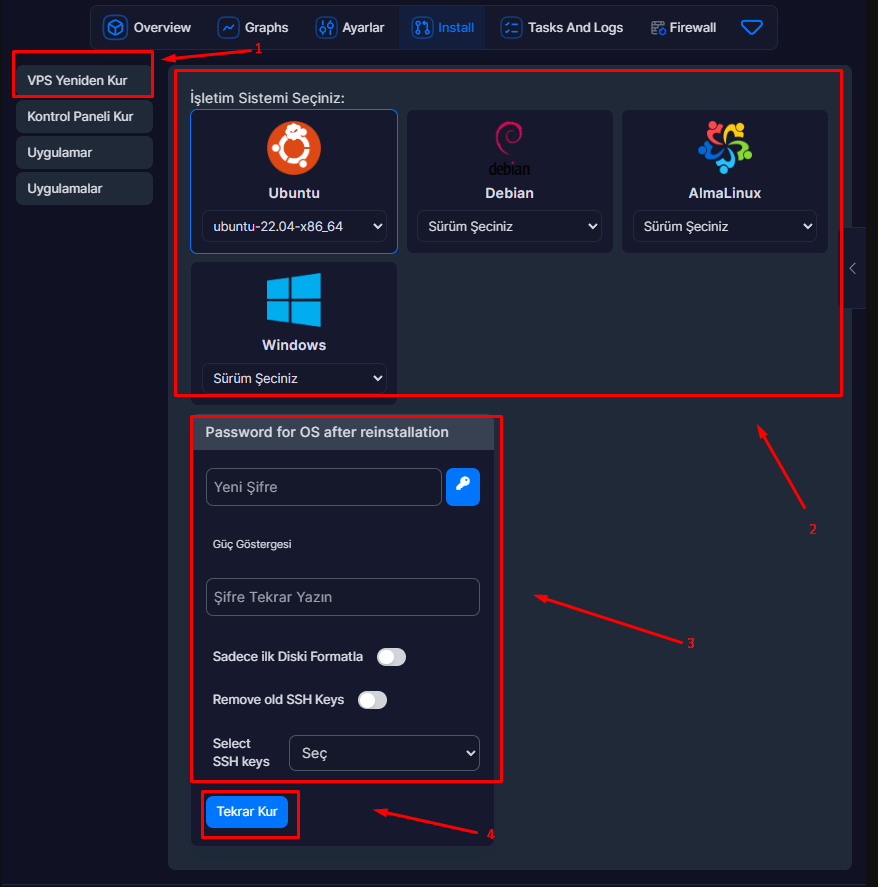878x887 pixels.
Task: Toggle Remove old SSH Keys switch
Action: (x=372, y=700)
